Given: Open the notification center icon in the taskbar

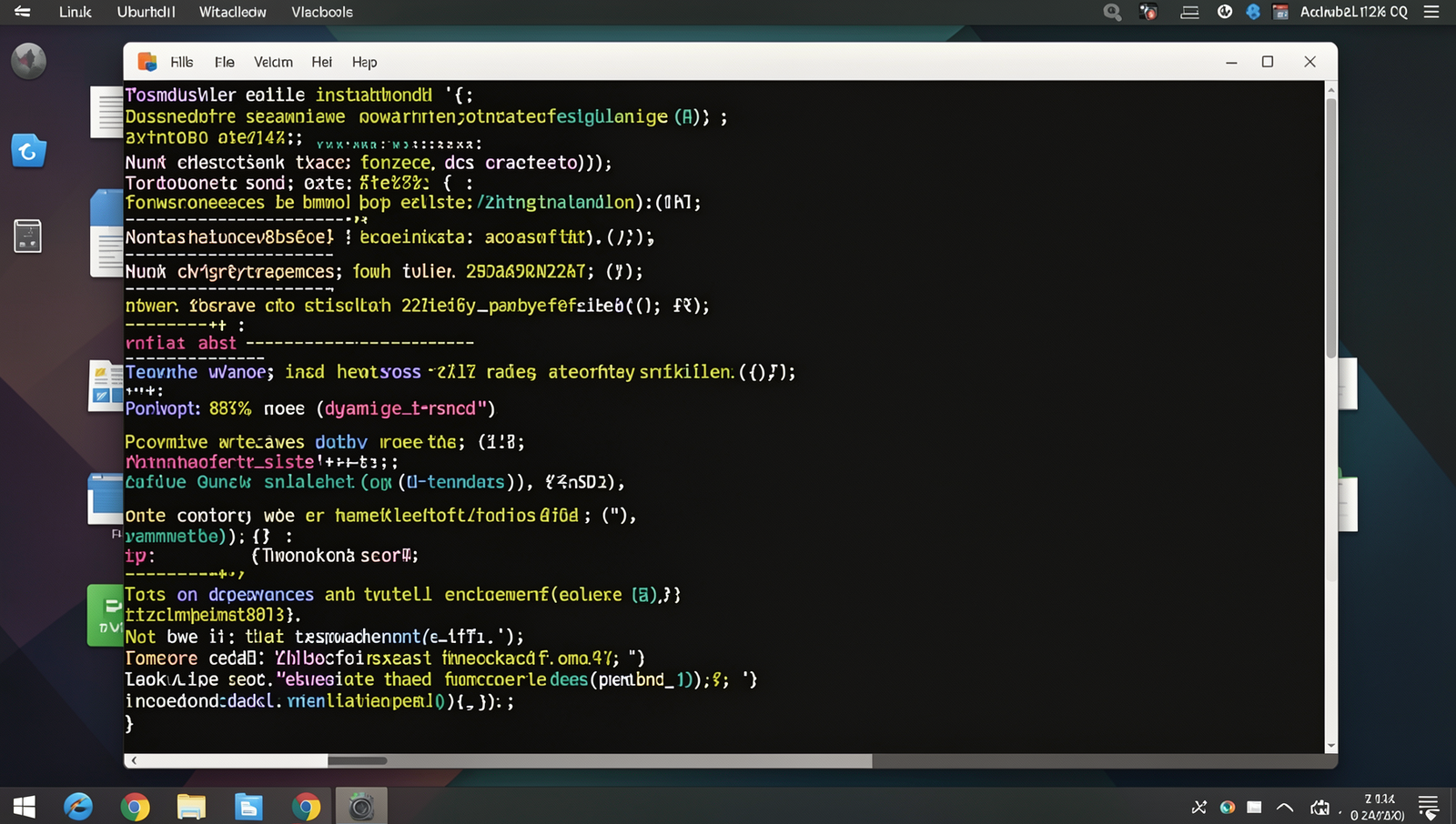Looking at the screenshot, I should click(x=1429, y=807).
